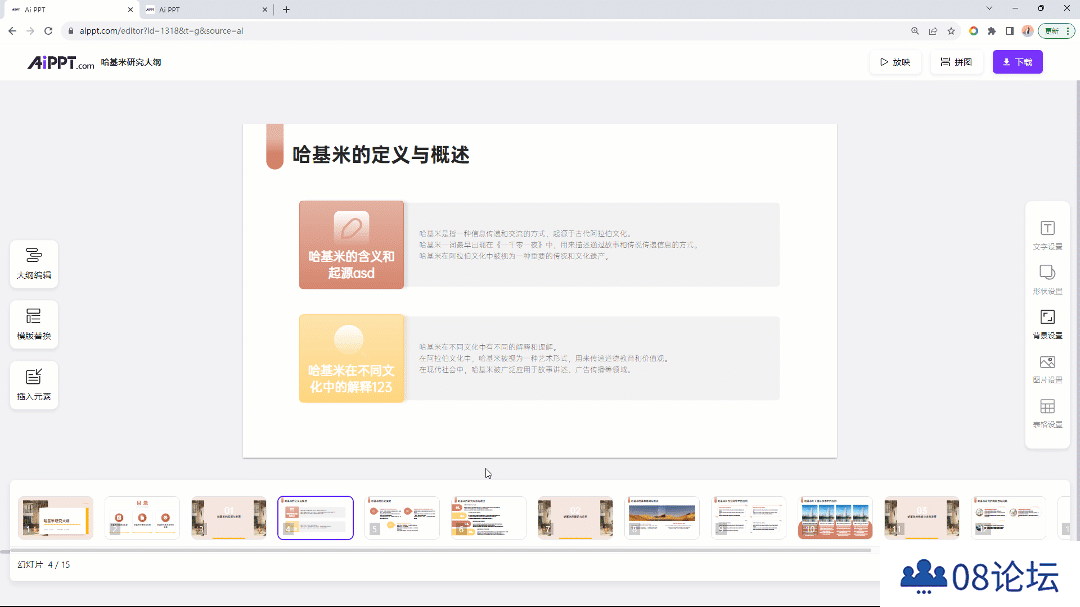Toggle the browser side panel

coord(1010,31)
